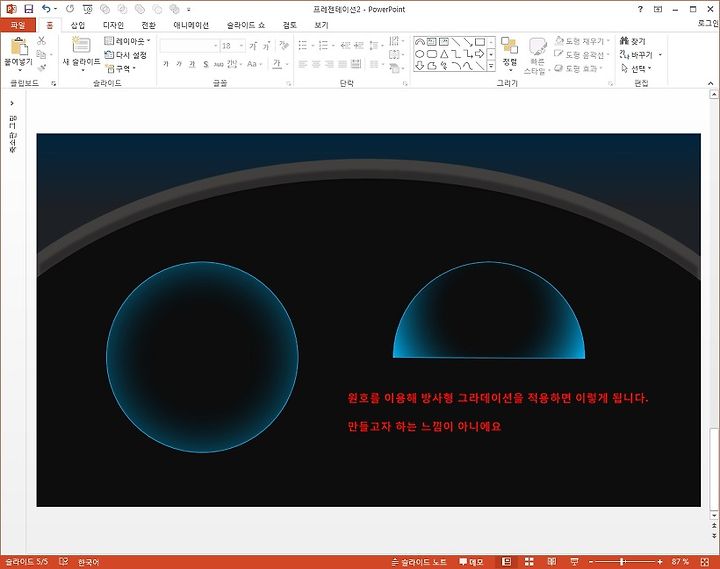Click 다시 설정 reset button

coord(126,55)
